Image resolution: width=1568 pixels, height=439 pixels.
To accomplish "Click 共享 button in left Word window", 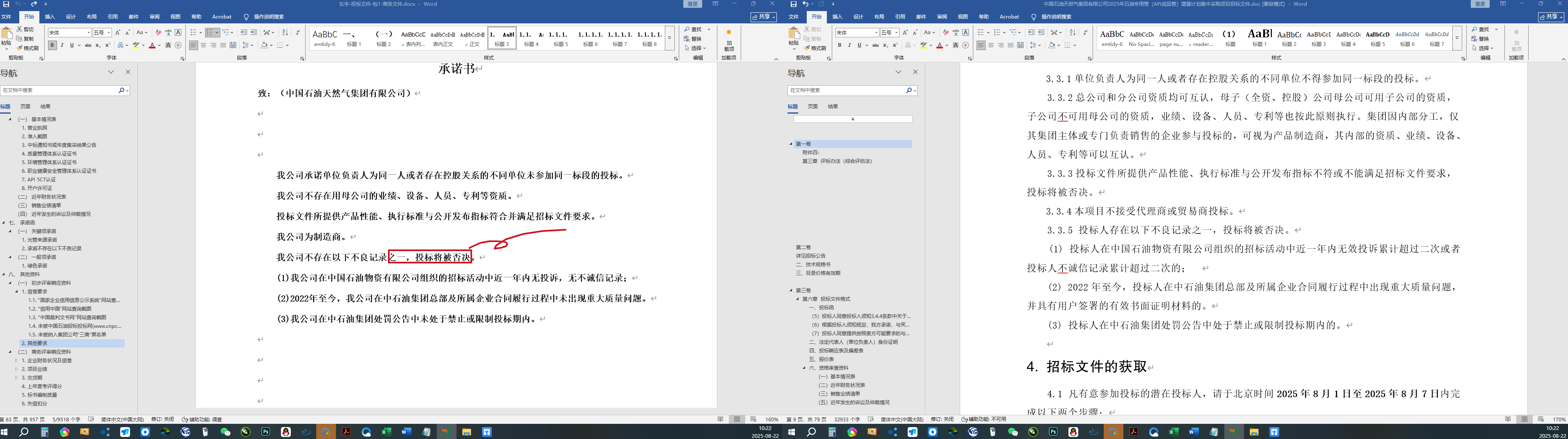I will click(x=764, y=17).
